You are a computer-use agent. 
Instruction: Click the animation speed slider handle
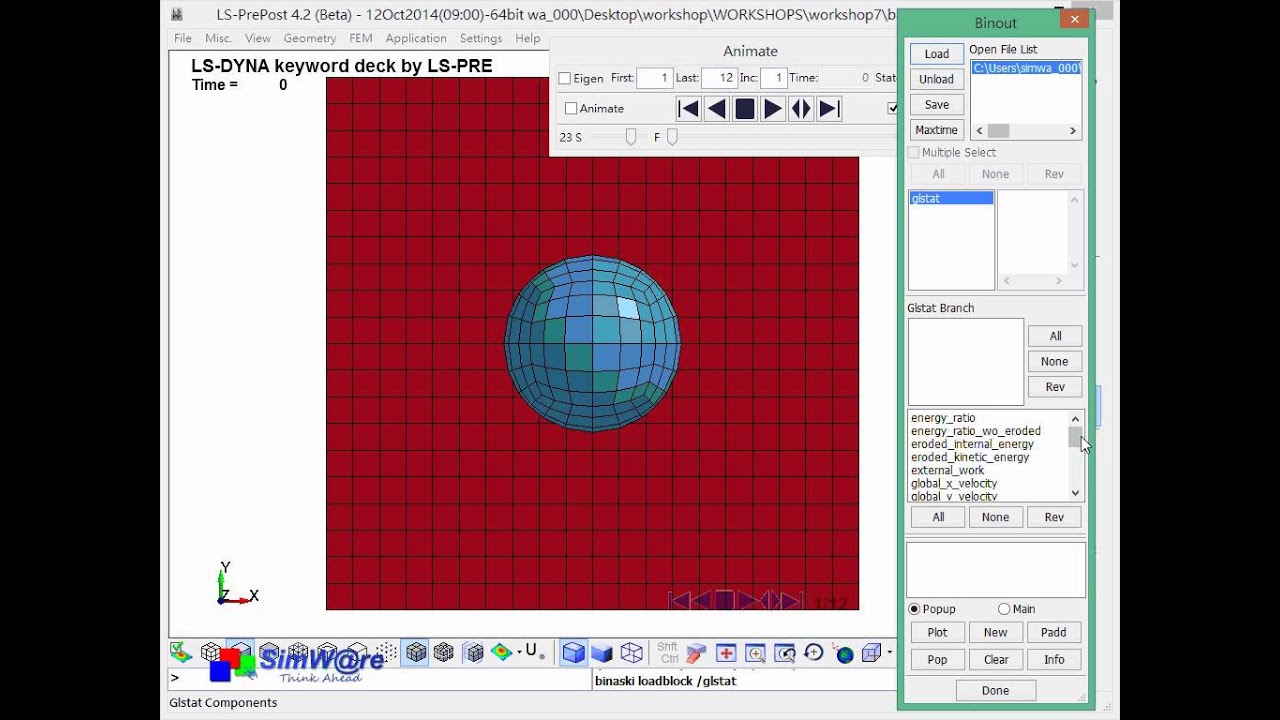tap(631, 137)
